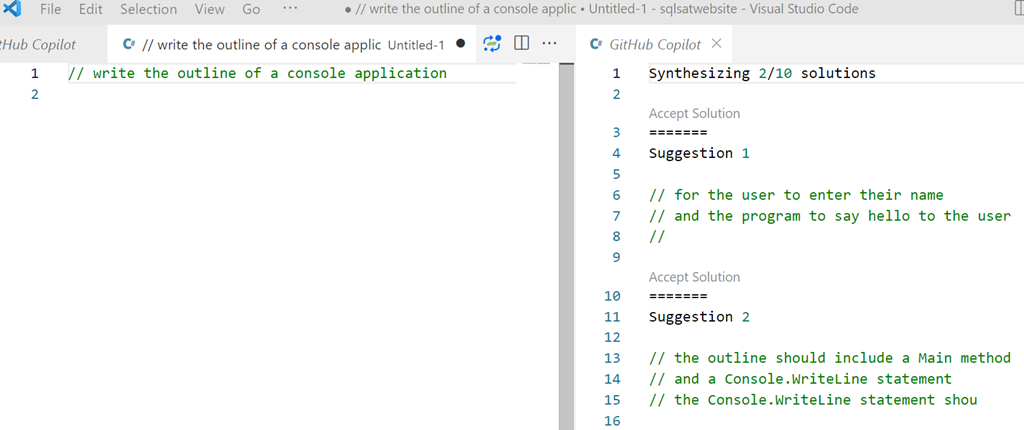This screenshot has height=430, width=1024.
Task: Click C# icon on GitHub Copilot tab
Action: 596,45
